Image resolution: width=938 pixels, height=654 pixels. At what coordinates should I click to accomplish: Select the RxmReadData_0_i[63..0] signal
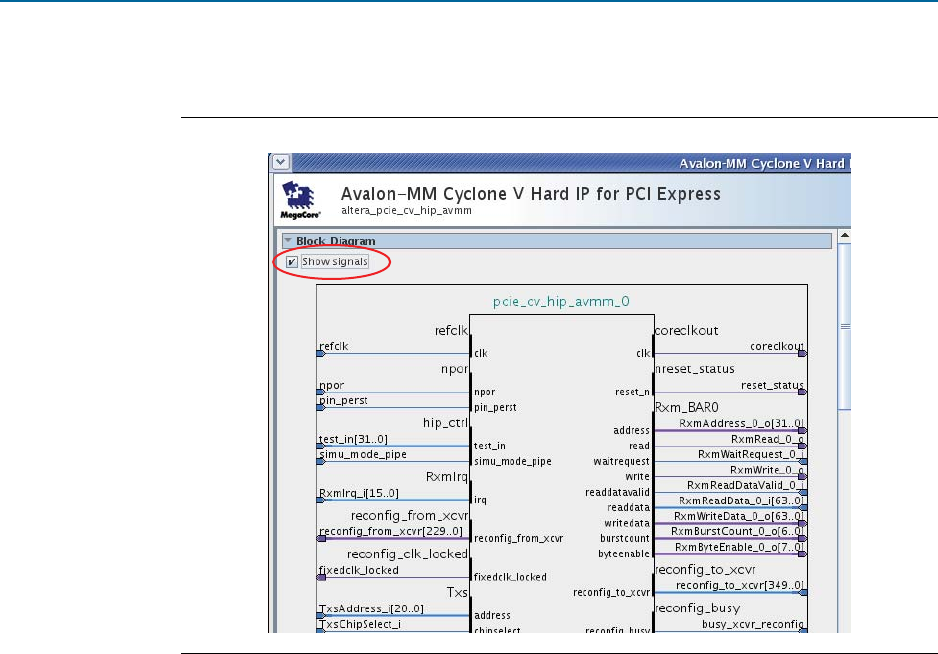tap(741, 501)
